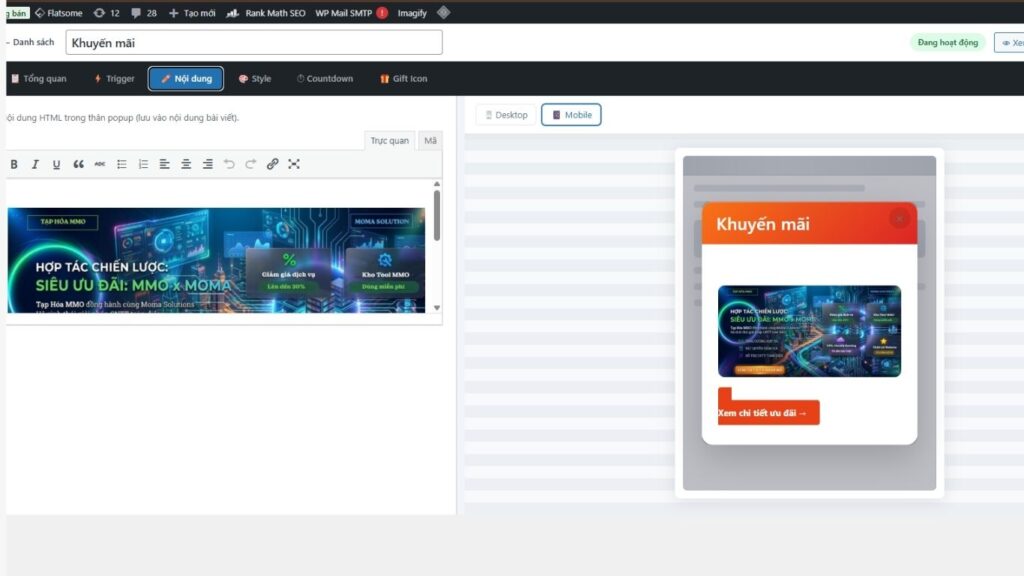Switch to Tổng quan tab

point(39,78)
